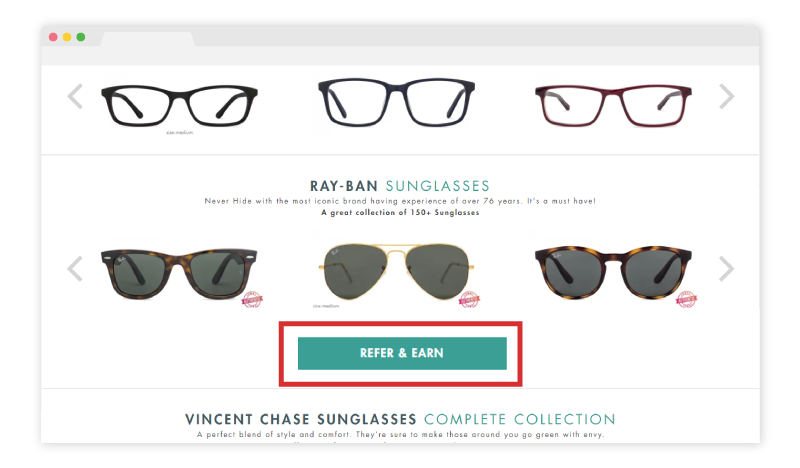800x468 pixels.
Task: Open the black rectangular eyeglasses product
Action: click(x=179, y=106)
